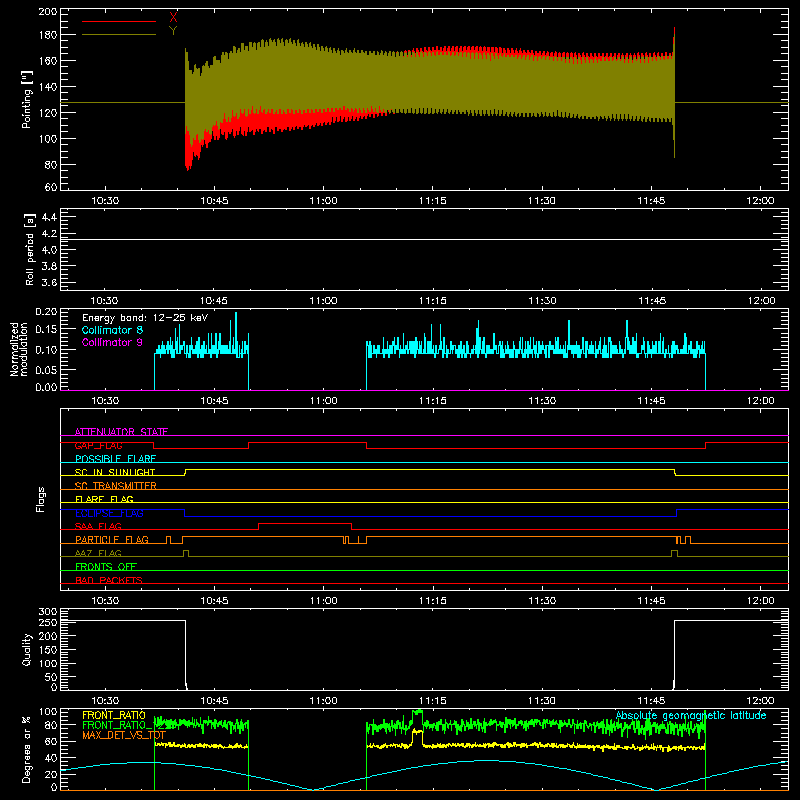Click the Collimator 9 legend entry
800x800 pixels.
coord(112,342)
